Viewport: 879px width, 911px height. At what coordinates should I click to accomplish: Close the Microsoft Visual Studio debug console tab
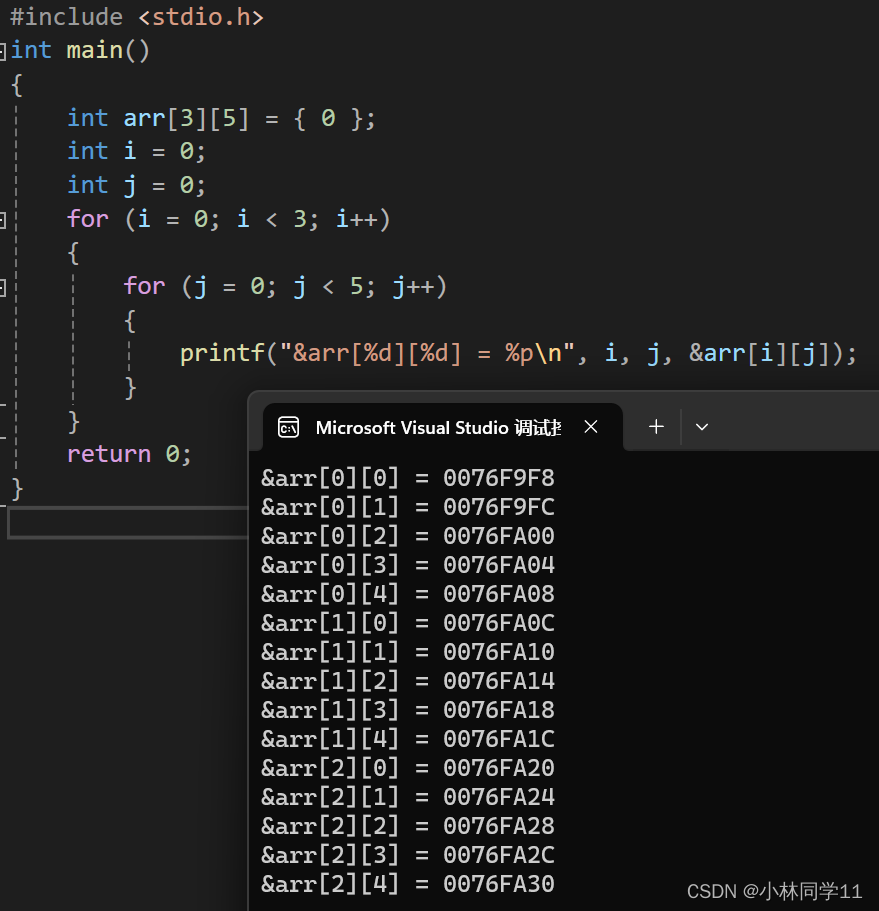click(x=591, y=427)
